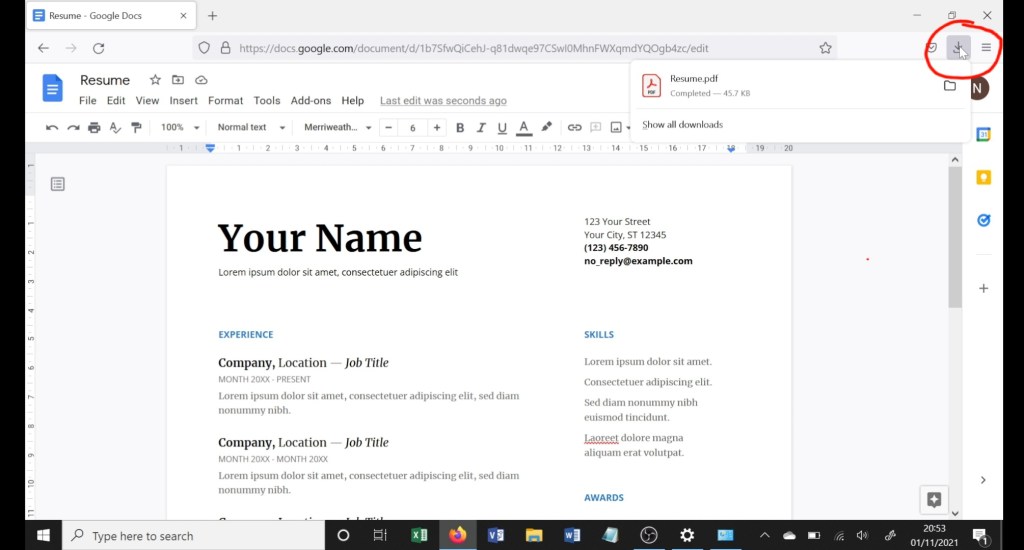
Task: Open the document outline icon
Action: (x=58, y=184)
